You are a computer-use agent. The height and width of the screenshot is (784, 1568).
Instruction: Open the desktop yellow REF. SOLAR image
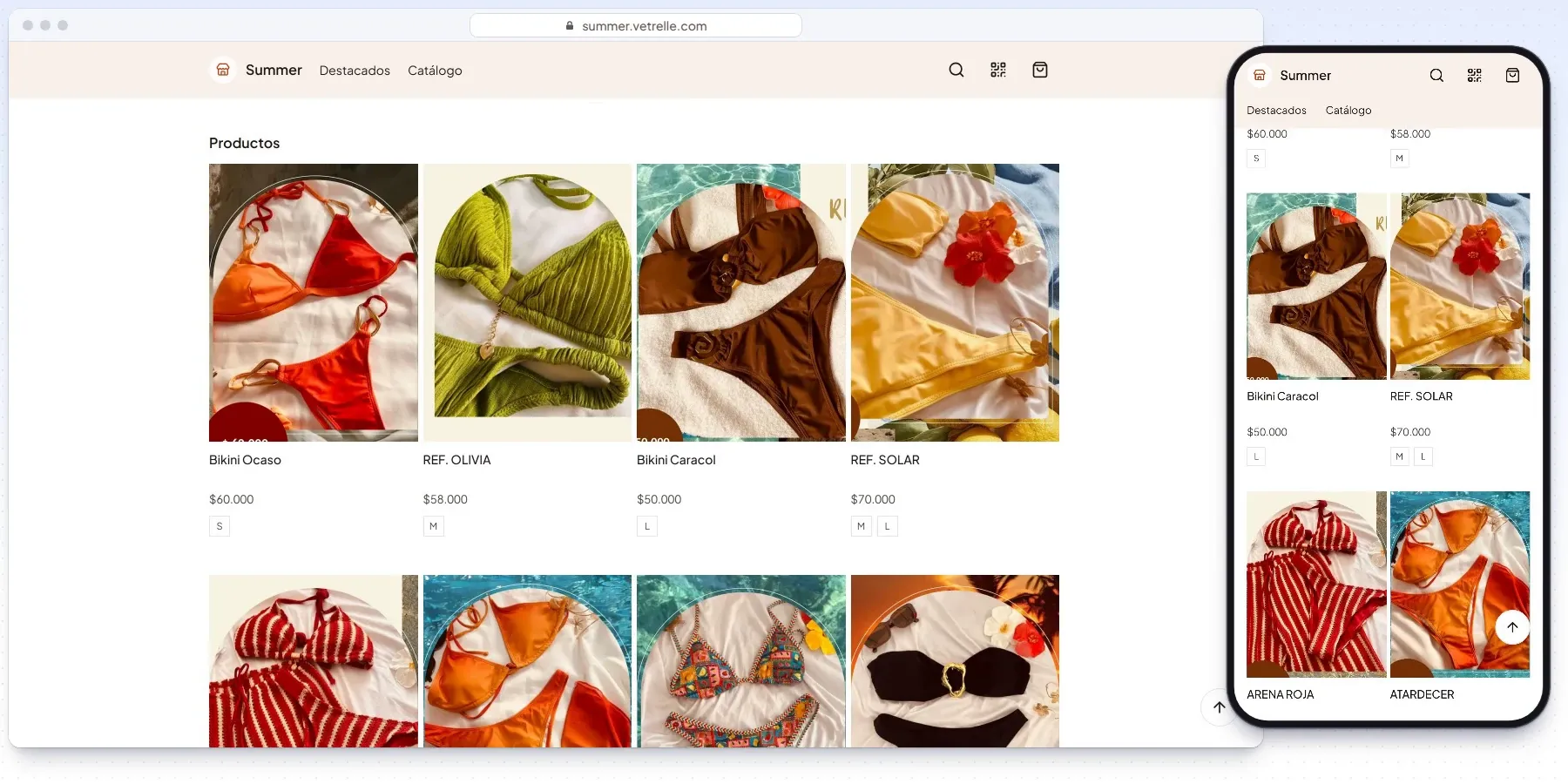click(955, 302)
